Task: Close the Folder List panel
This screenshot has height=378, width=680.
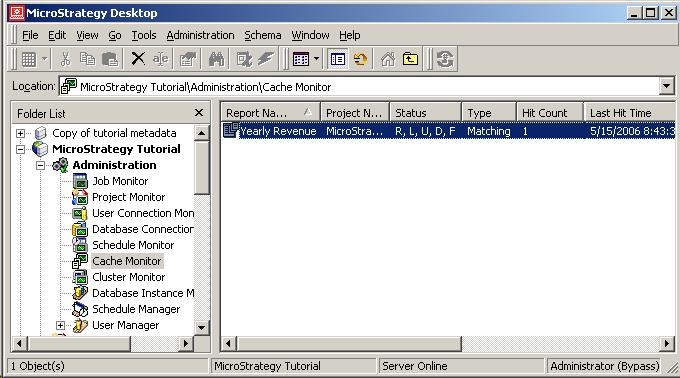Action: tap(199, 113)
